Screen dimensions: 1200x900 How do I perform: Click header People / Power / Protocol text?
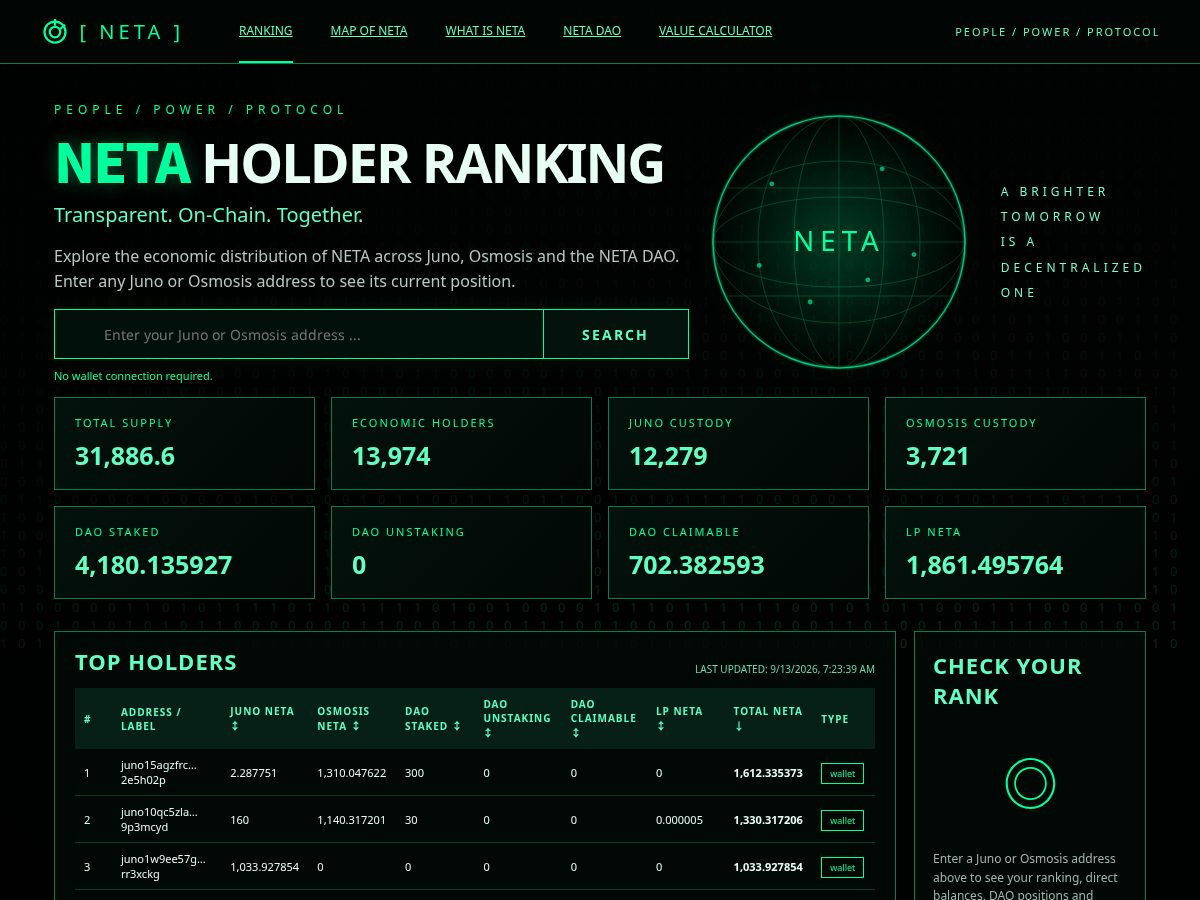coord(1057,32)
